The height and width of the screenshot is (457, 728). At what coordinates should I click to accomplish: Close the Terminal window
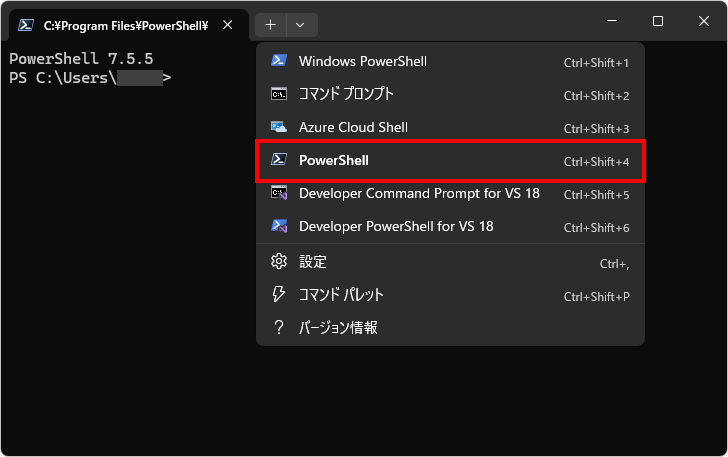coord(704,21)
